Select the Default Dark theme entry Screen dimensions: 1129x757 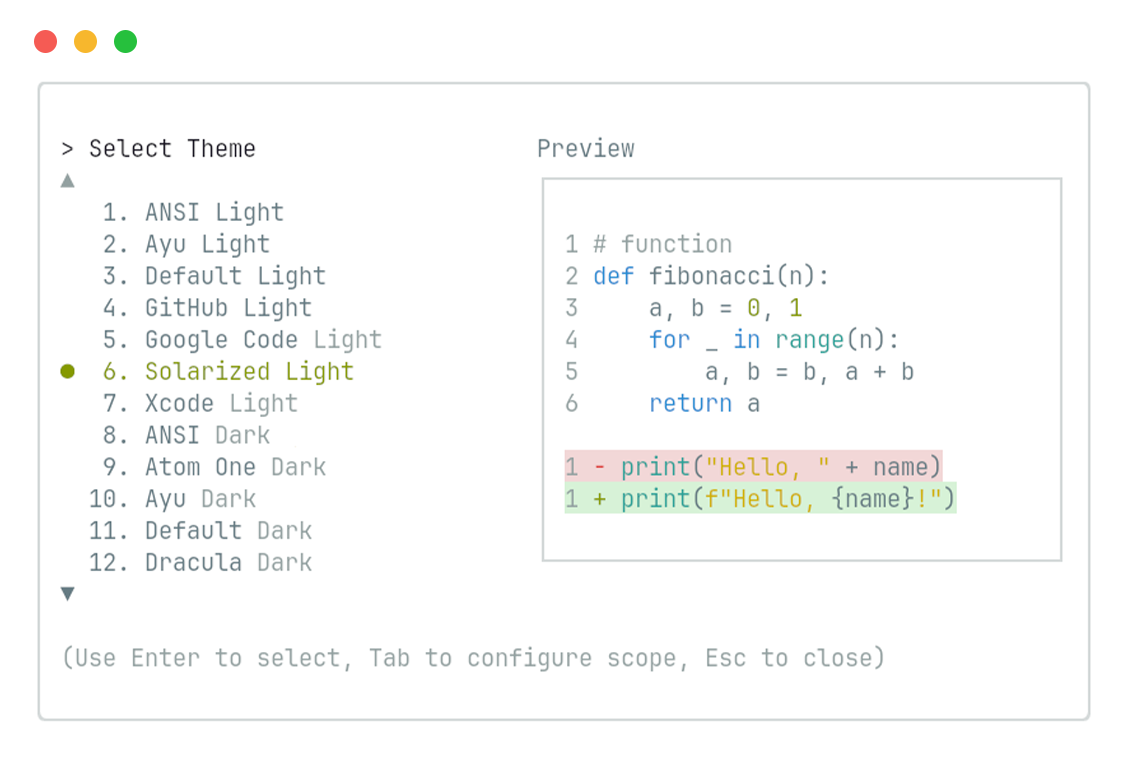coord(221,531)
